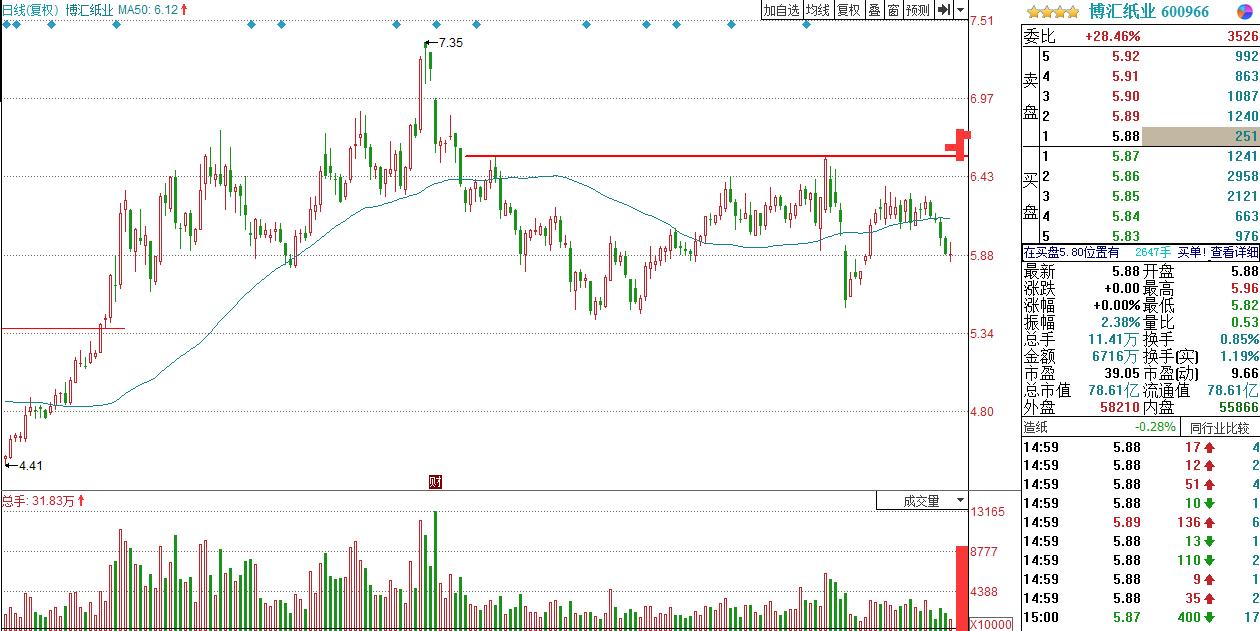Click the up arrow beside MA50 6.12
1260x631 pixels.
[x=185, y=10]
